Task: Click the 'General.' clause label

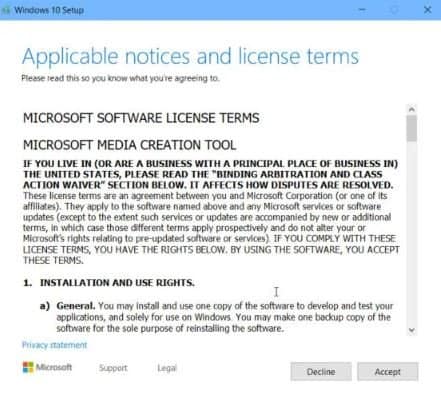Action: pos(76,306)
